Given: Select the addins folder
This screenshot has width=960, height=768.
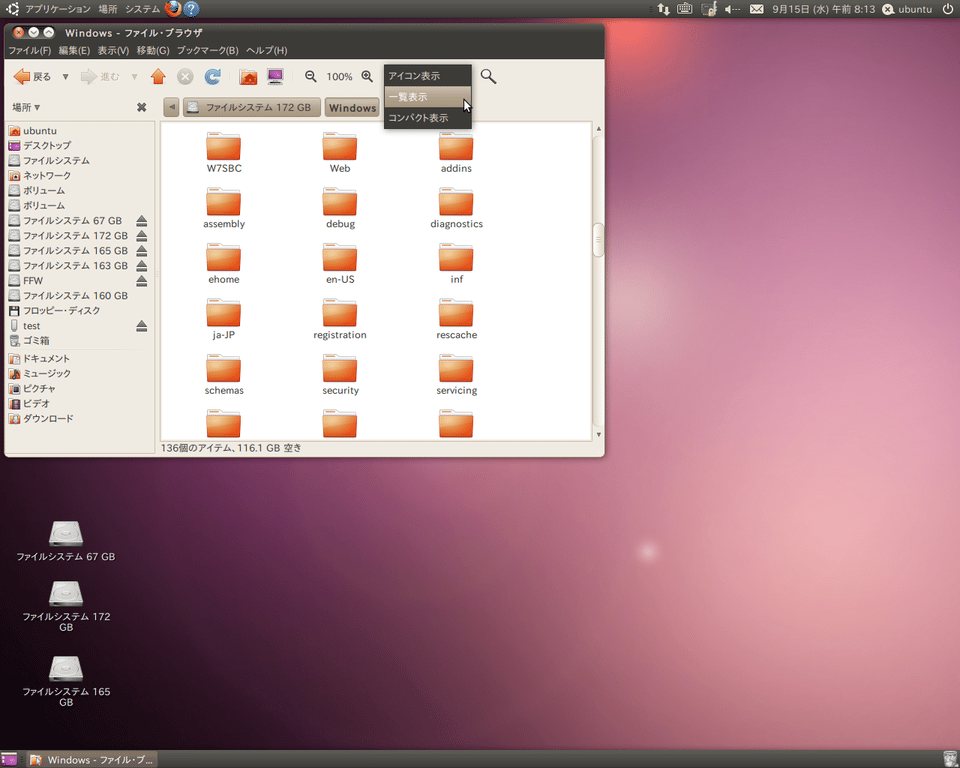Looking at the screenshot, I should [456, 152].
